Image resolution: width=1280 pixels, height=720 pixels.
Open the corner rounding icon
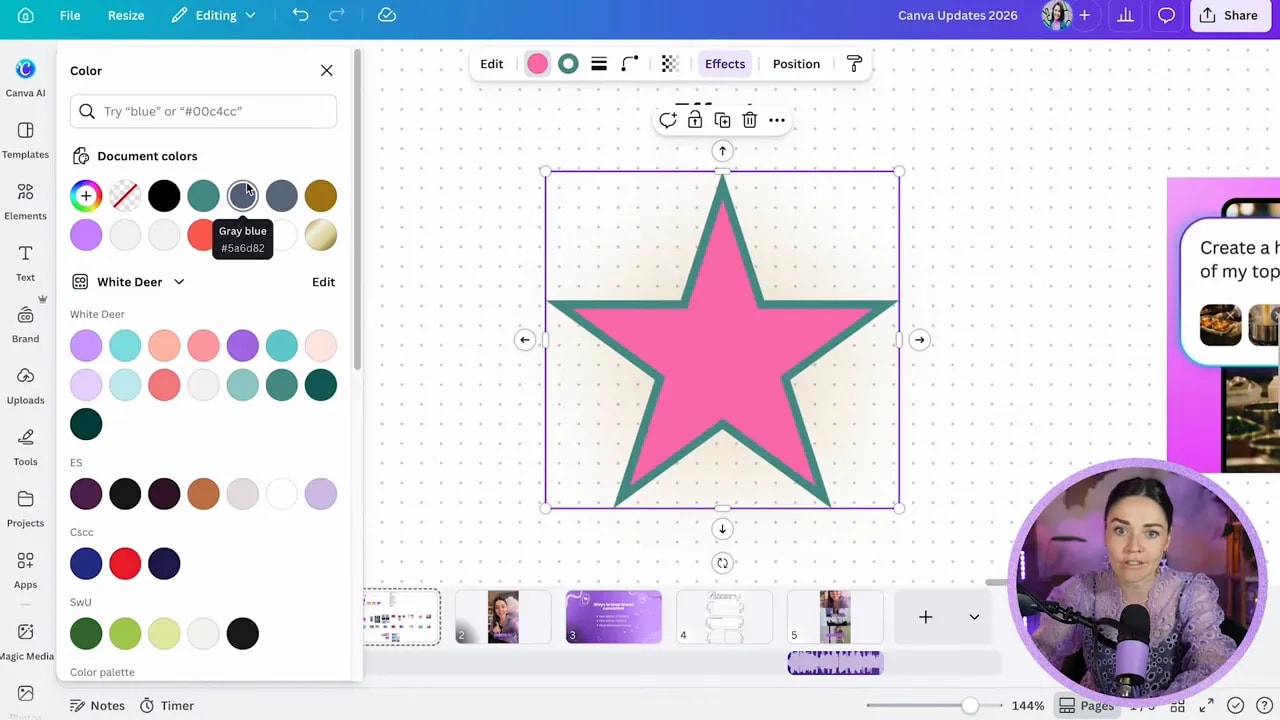(x=630, y=64)
